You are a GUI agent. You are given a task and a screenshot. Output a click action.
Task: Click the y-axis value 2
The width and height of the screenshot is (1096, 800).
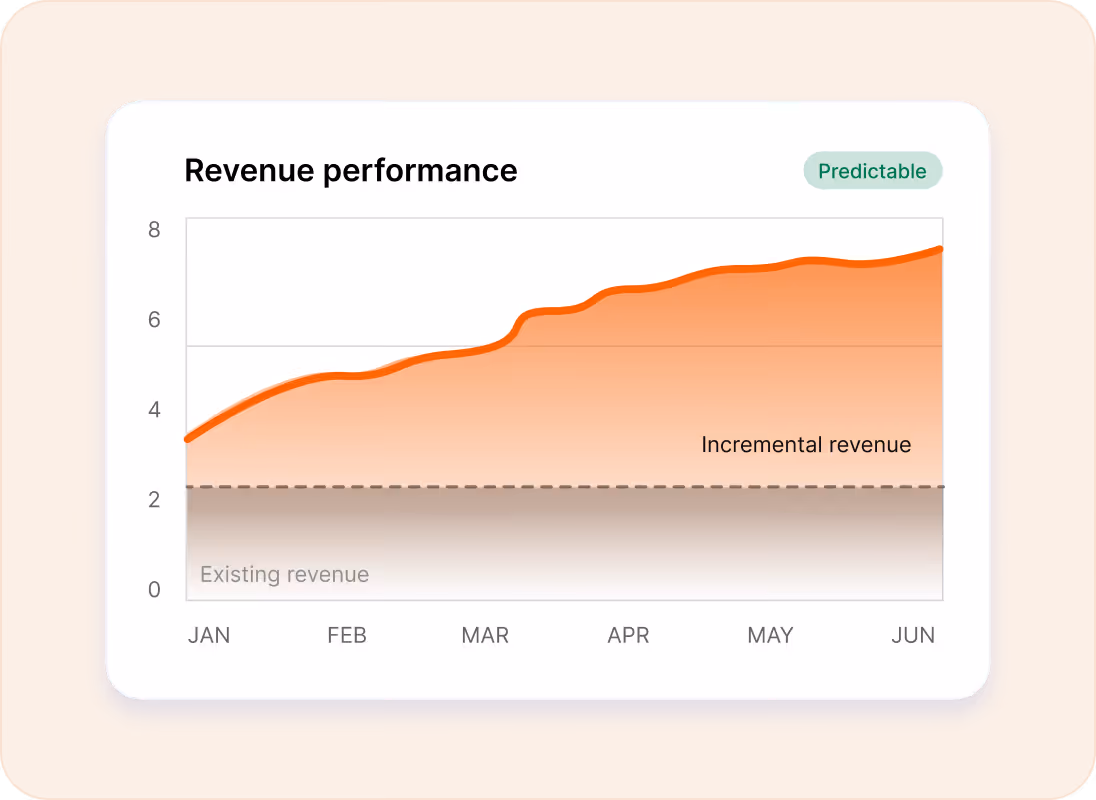[x=154, y=500]
